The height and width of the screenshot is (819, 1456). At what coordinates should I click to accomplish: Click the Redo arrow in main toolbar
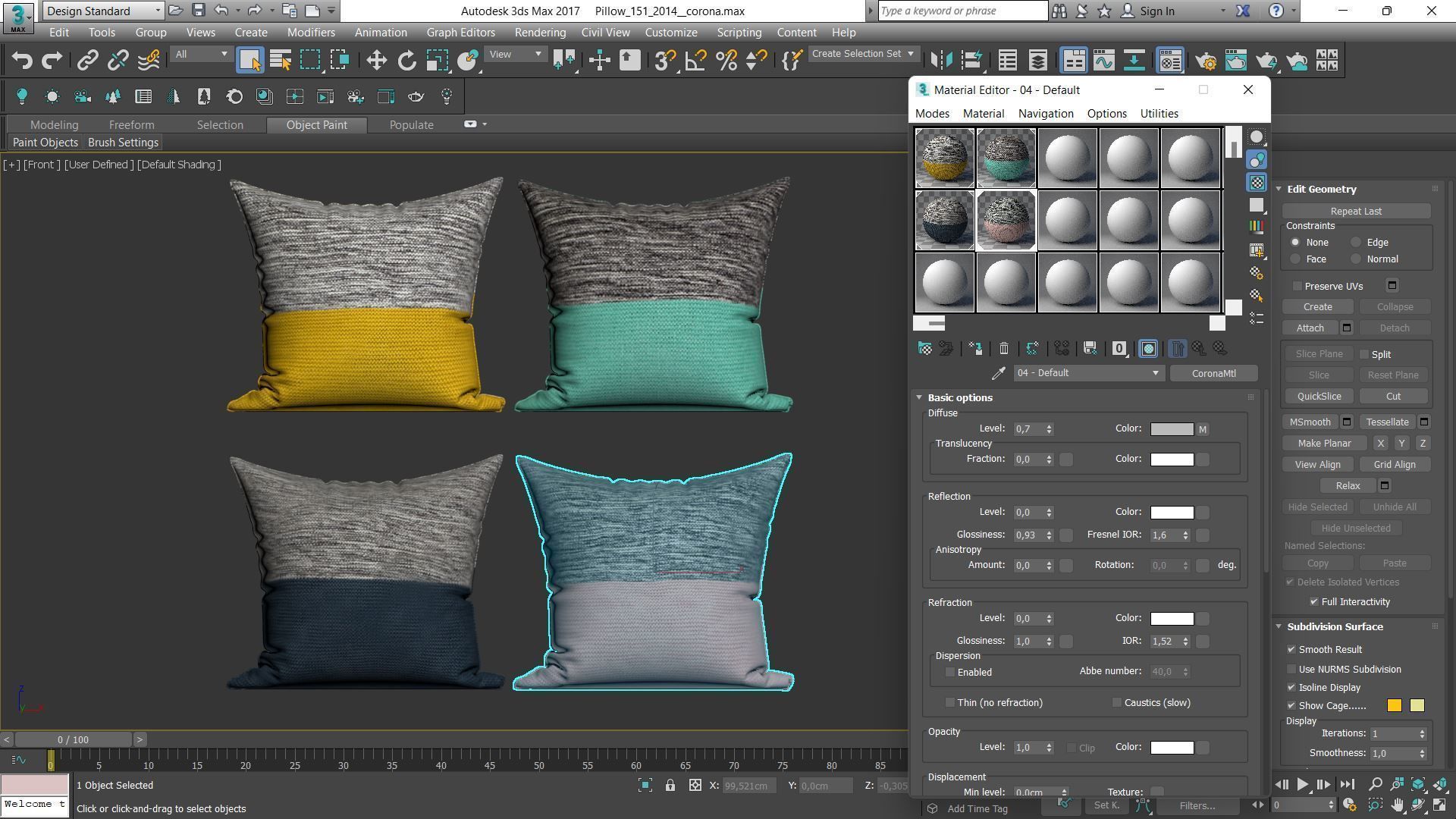click(x=52, y=61)
